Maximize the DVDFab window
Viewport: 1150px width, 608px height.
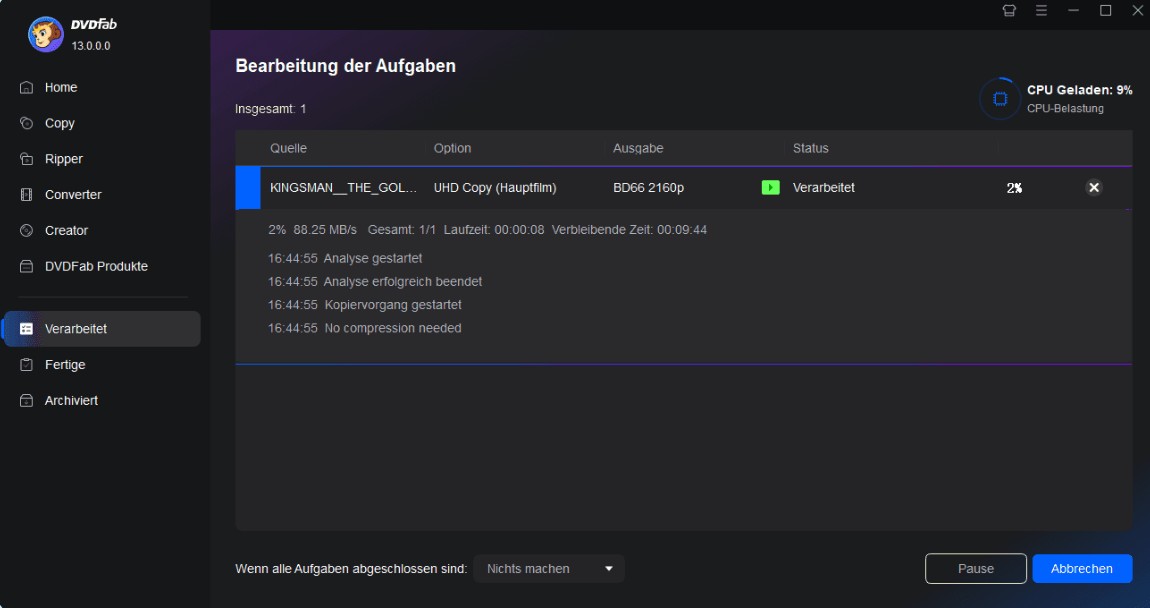(1105, 10)
